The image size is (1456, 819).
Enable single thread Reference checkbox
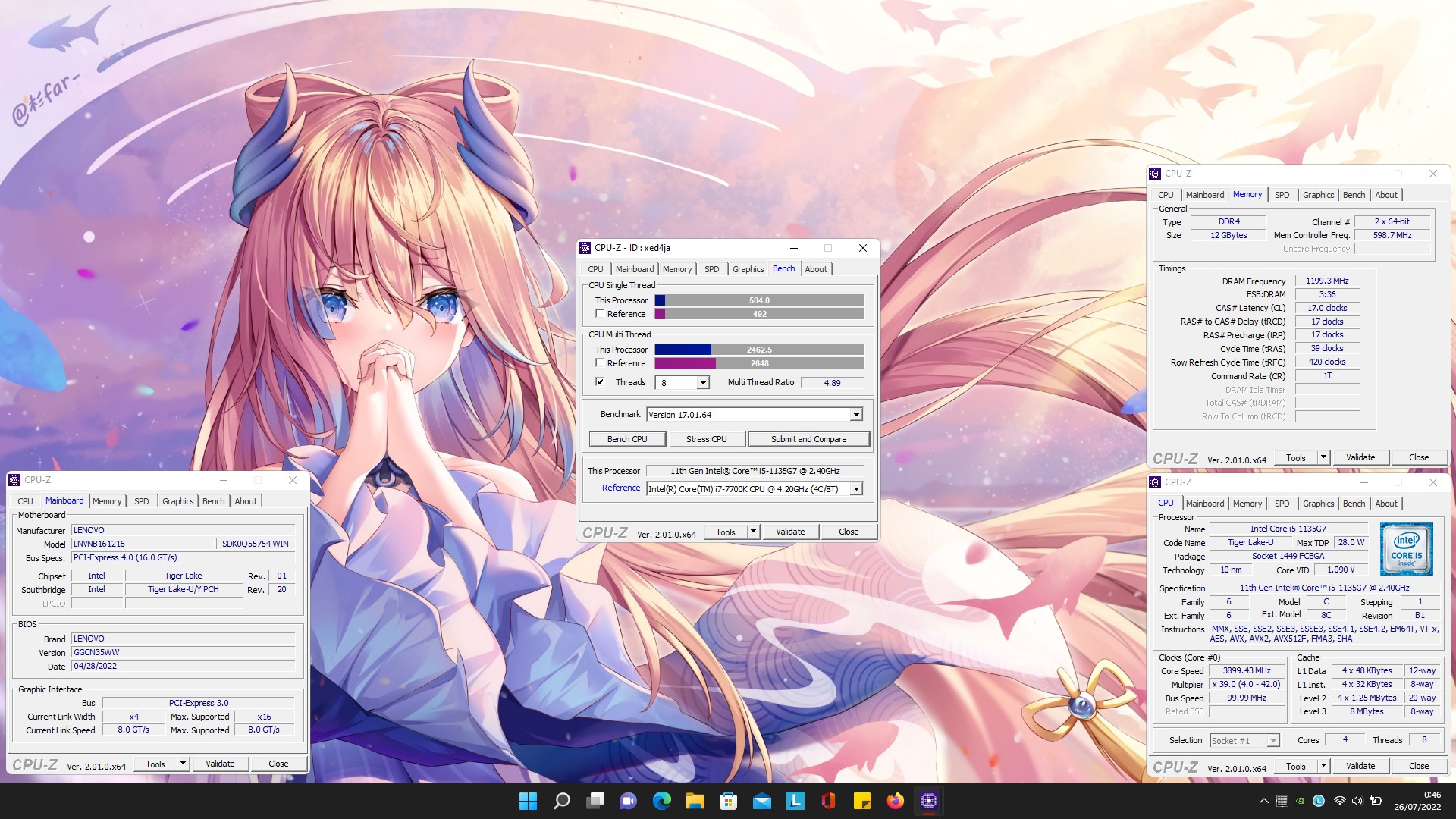(600, 314)
